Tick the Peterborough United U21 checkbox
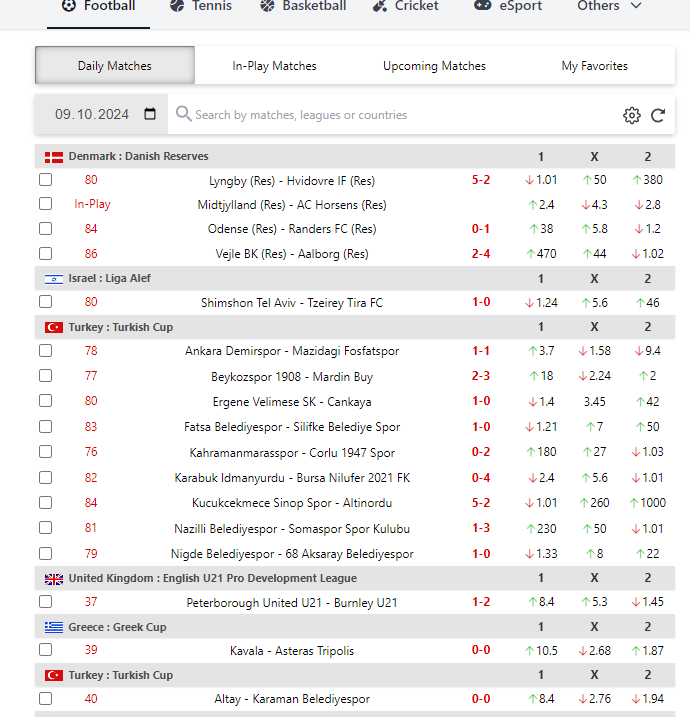Viewport: 690px width, 717px height. pos(46,602)
